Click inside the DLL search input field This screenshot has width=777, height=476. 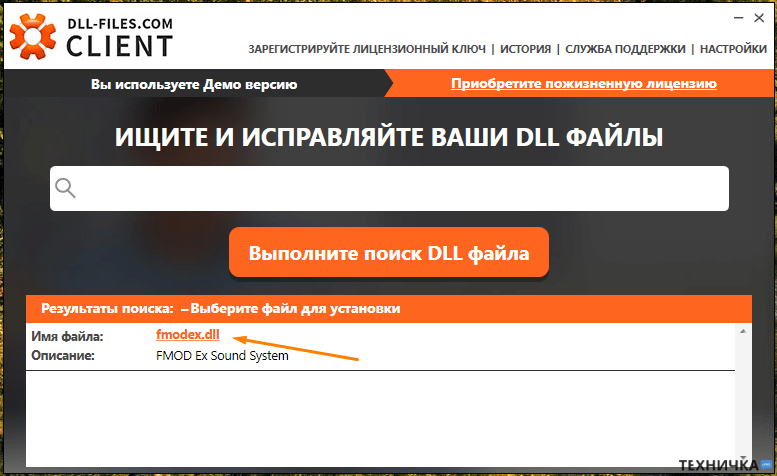click(389, 188)
